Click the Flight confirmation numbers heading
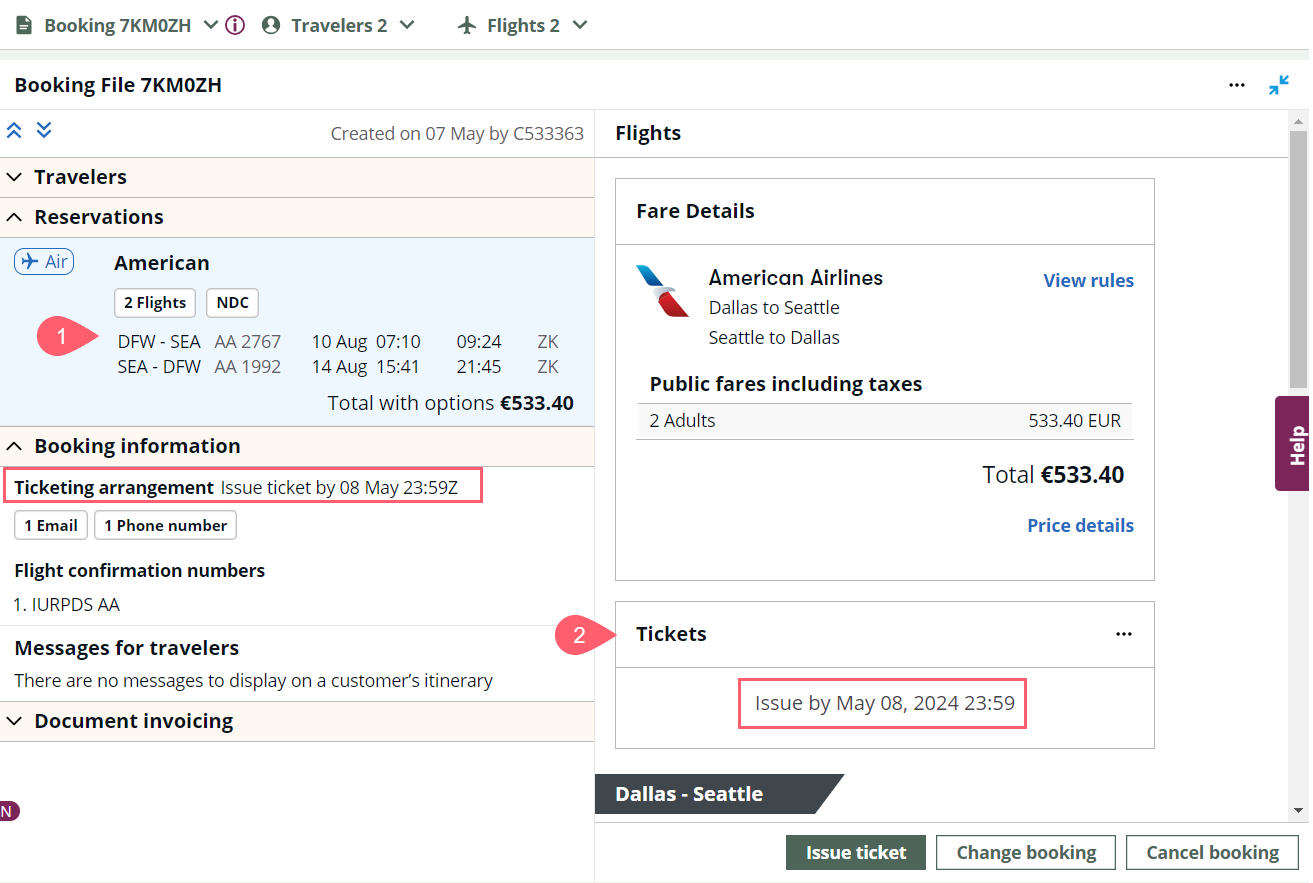 pyautogui.click(x=140, y=571)
